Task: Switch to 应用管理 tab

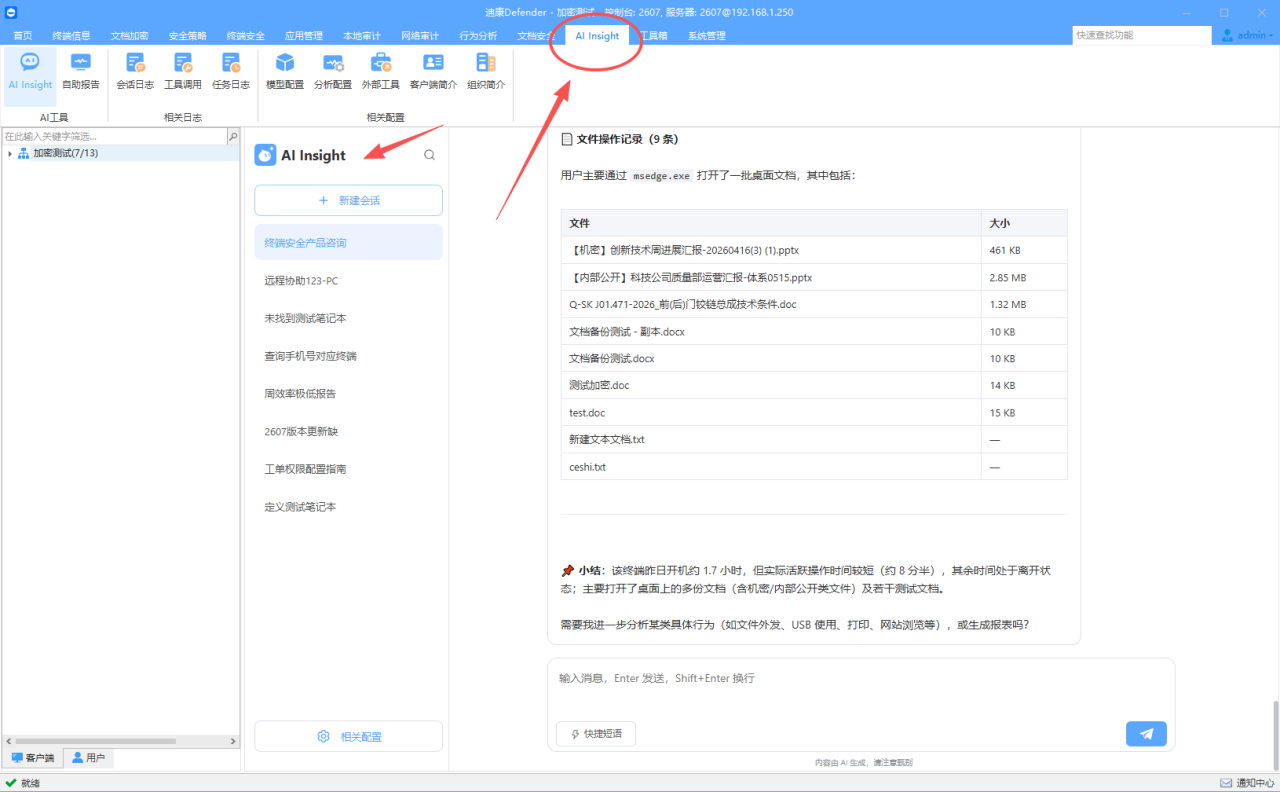Action: [303, 36]
